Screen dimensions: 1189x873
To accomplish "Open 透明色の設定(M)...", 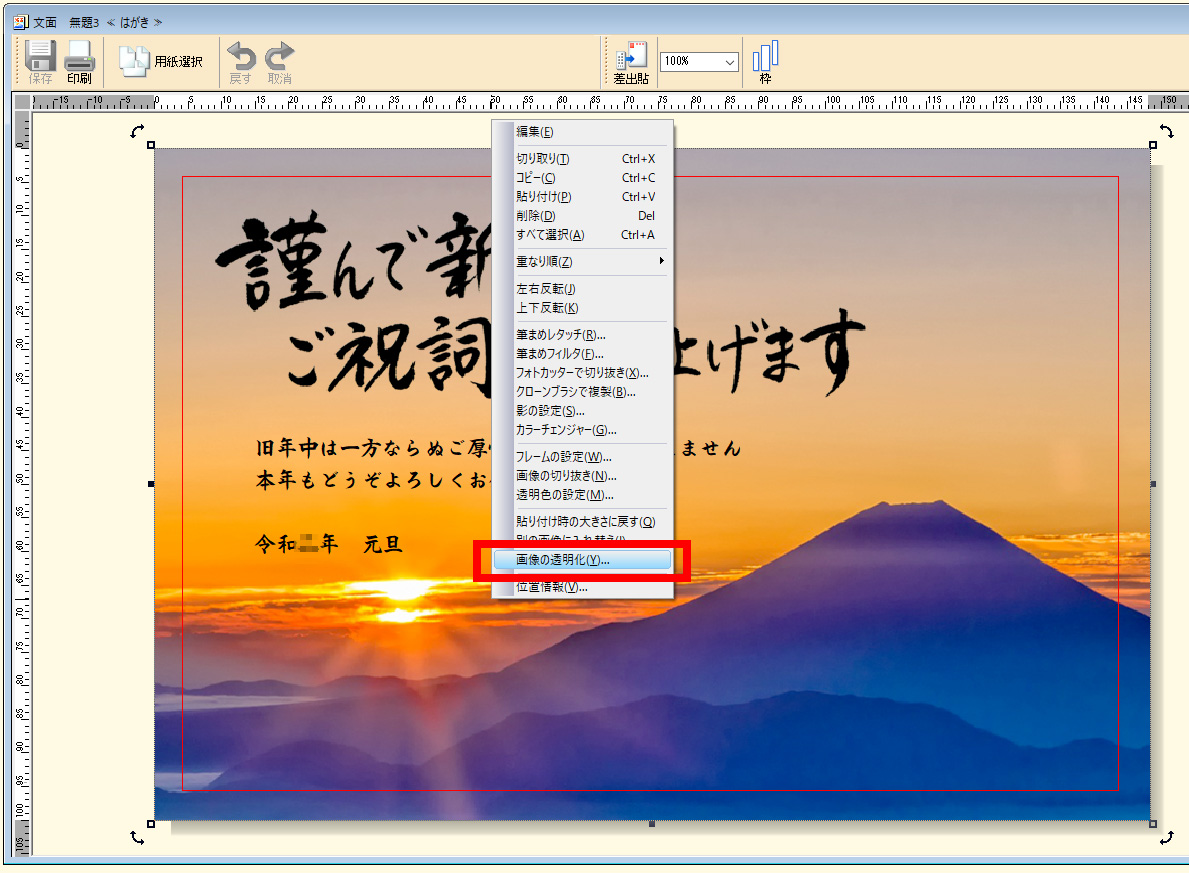I will (x=582, y=495).
